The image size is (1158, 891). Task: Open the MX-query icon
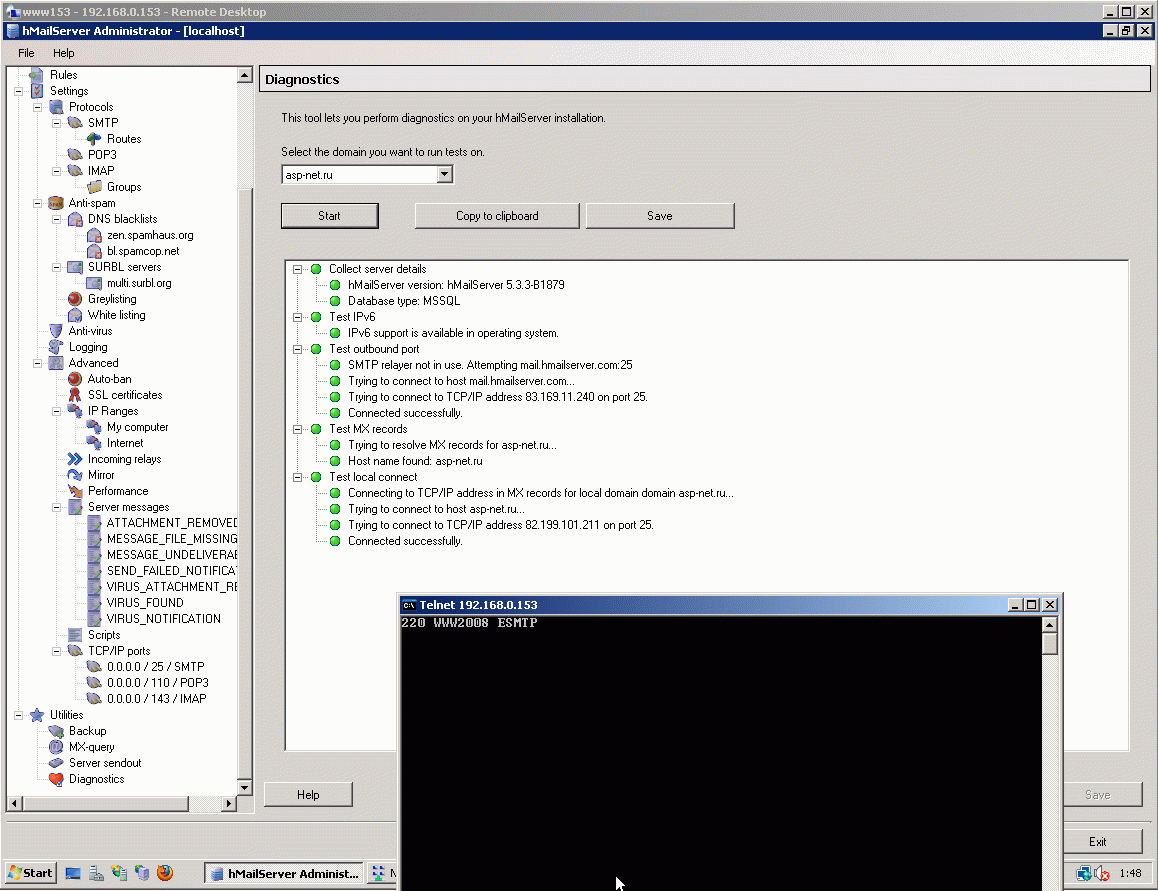[x=55, y=747]
